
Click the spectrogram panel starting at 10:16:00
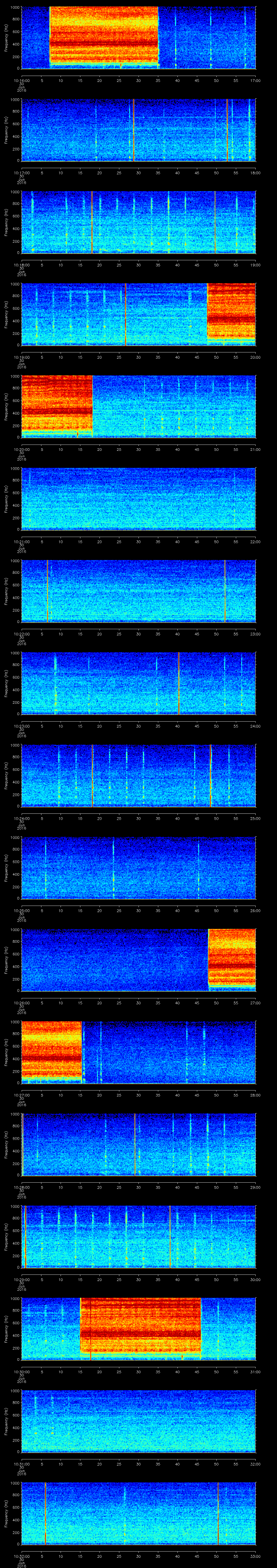tap(138, 38)
